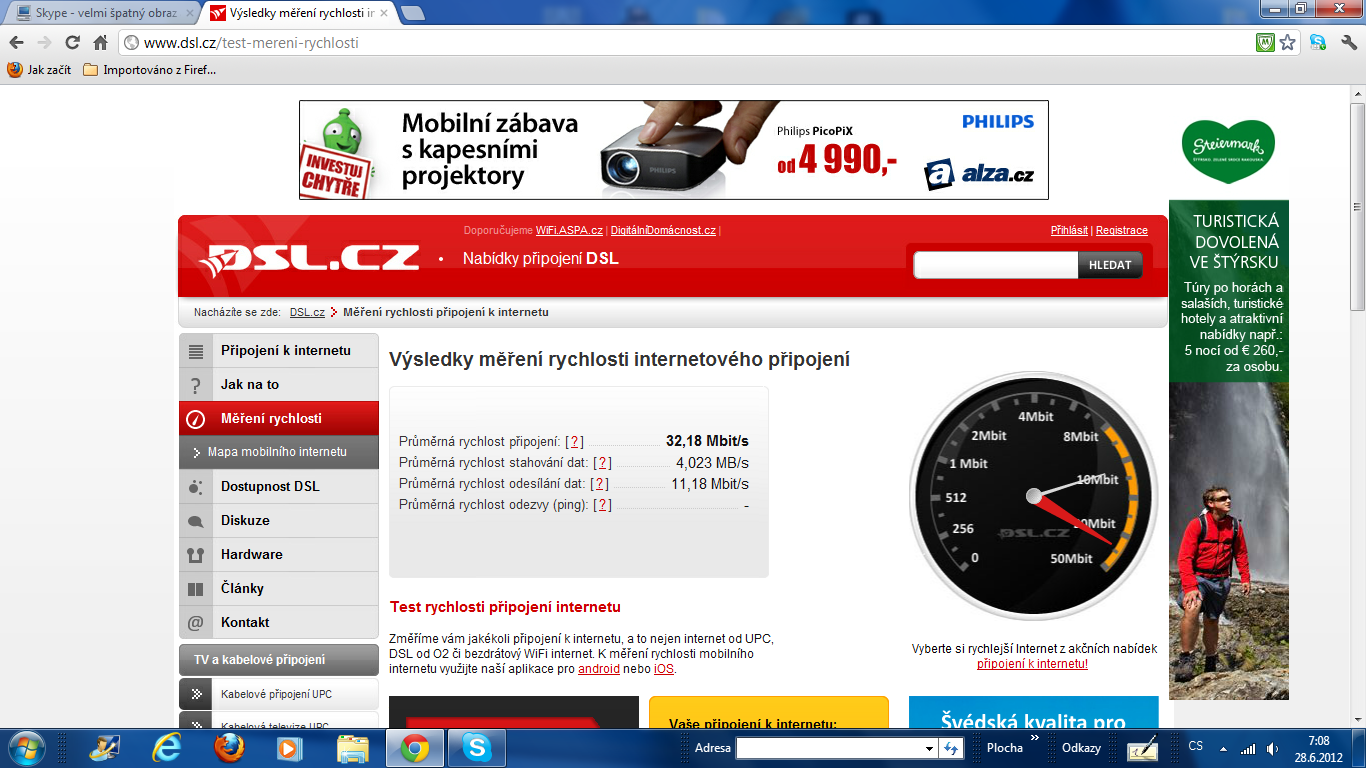The height and width of the screenshot is (768, 1366).
Task: Click the DSL.cz breadcrumb link
Action: tap(307, 312)
